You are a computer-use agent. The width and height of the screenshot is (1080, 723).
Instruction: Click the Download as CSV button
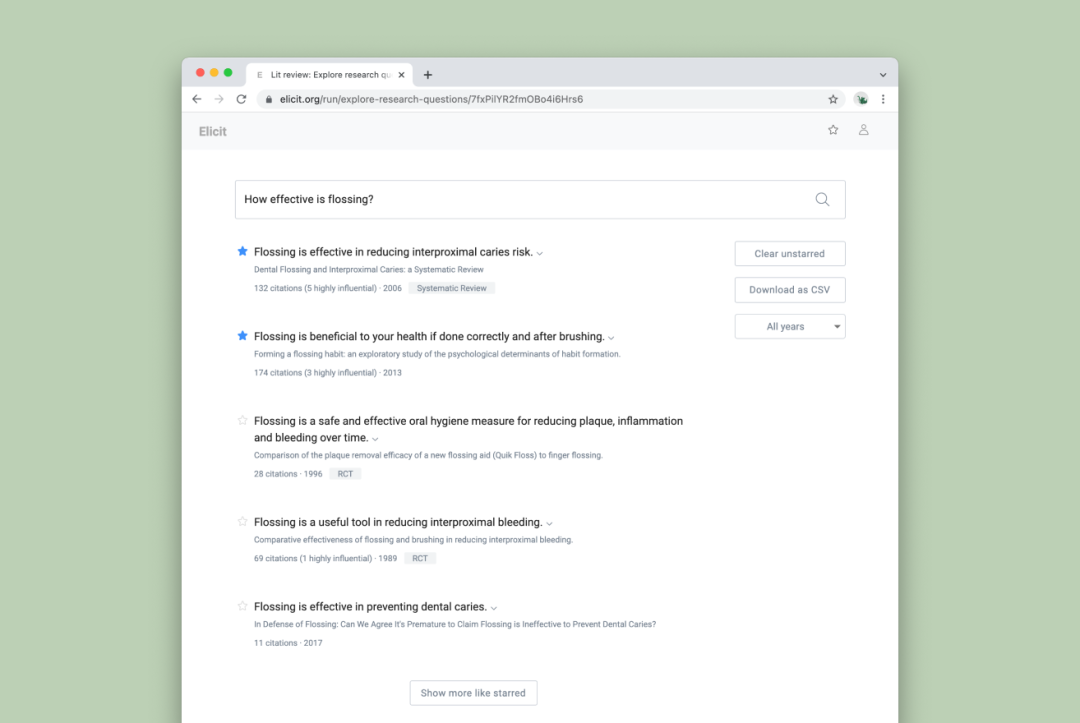point(789,290)
